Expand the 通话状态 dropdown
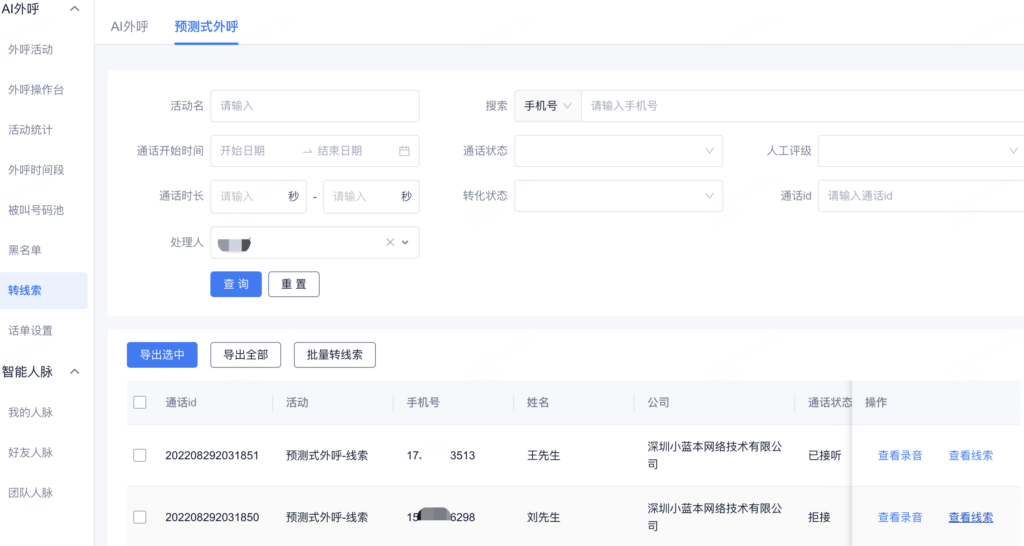 618,151
